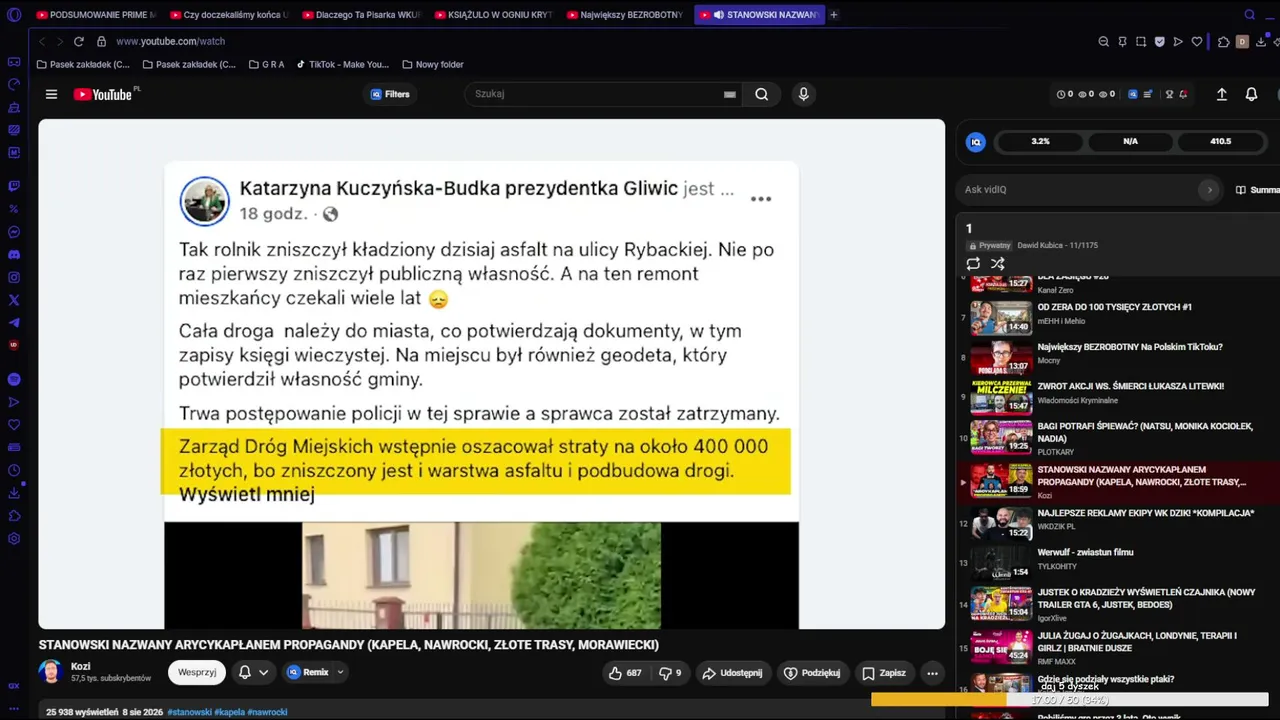Go back to the previous page

(41, 41)
